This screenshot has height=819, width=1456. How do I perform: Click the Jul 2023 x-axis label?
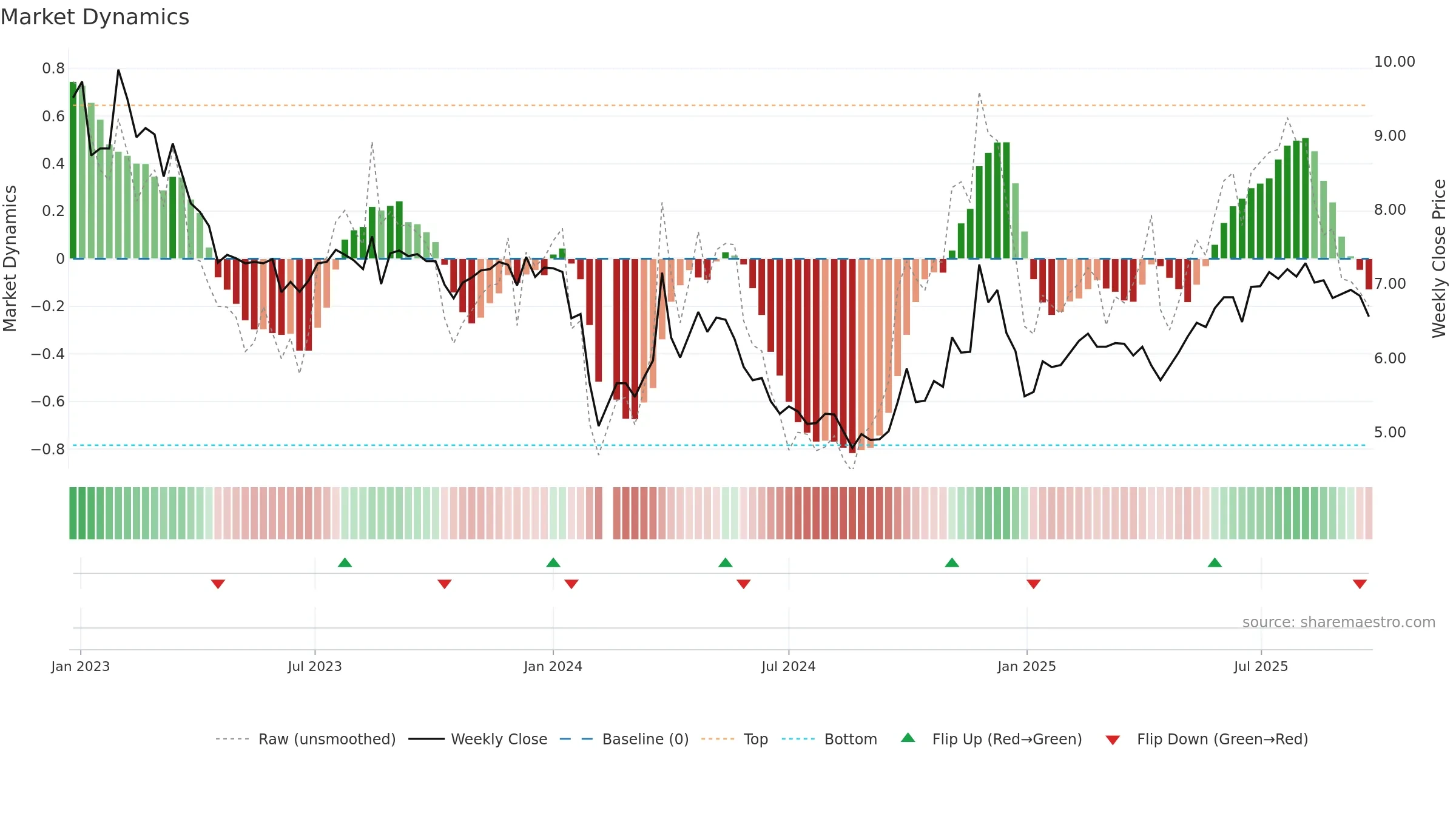(x=315, y=666)
